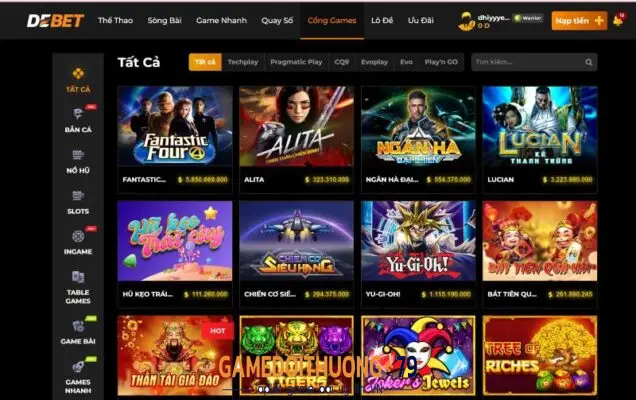The width and height of the screenshot is (636, 400).
Task: Filter games by Pragmatic Play
Action: pyautogui.click(x=296, y=62)
